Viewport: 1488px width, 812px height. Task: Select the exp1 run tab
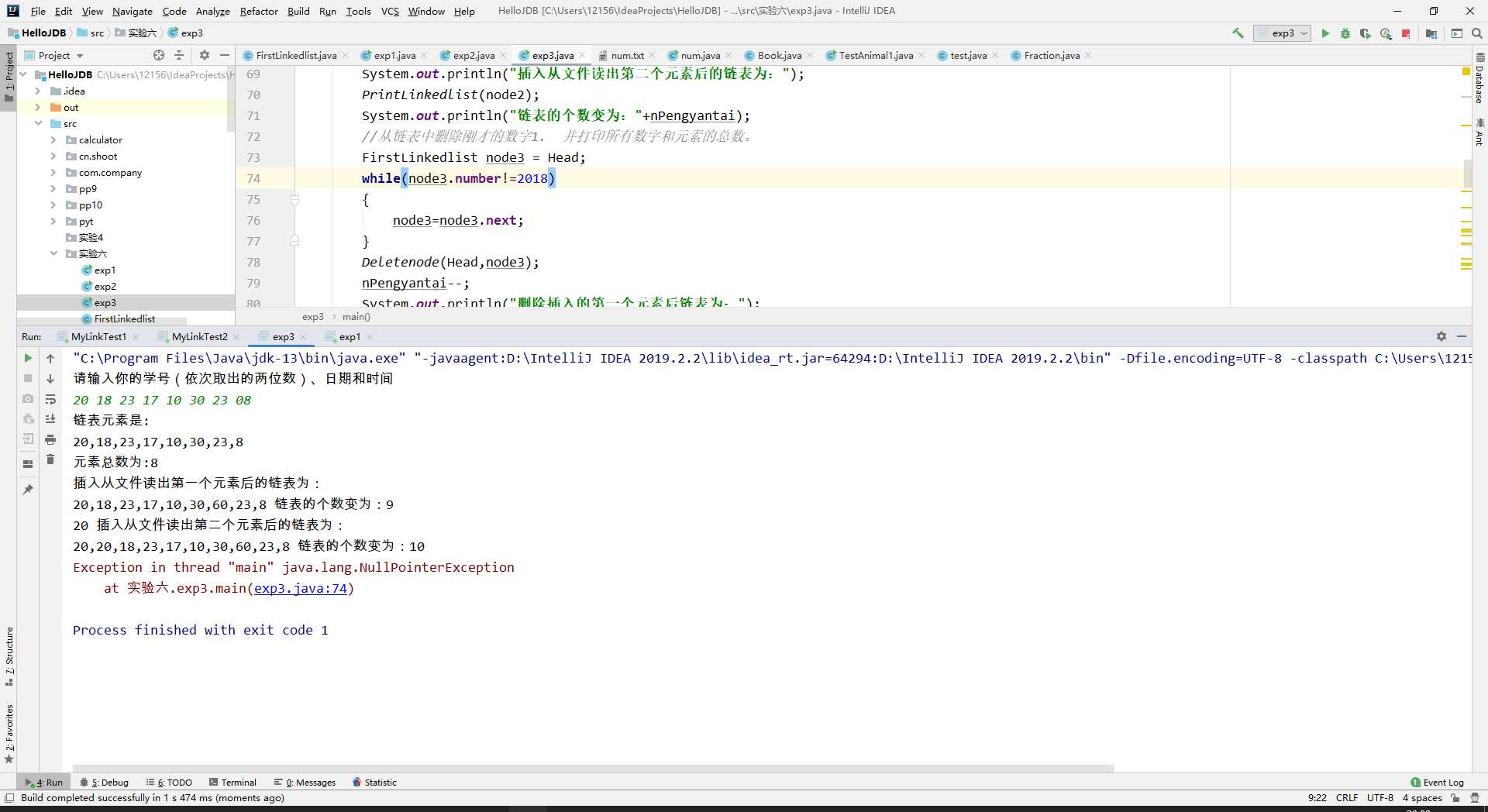[x=350, y=336]
